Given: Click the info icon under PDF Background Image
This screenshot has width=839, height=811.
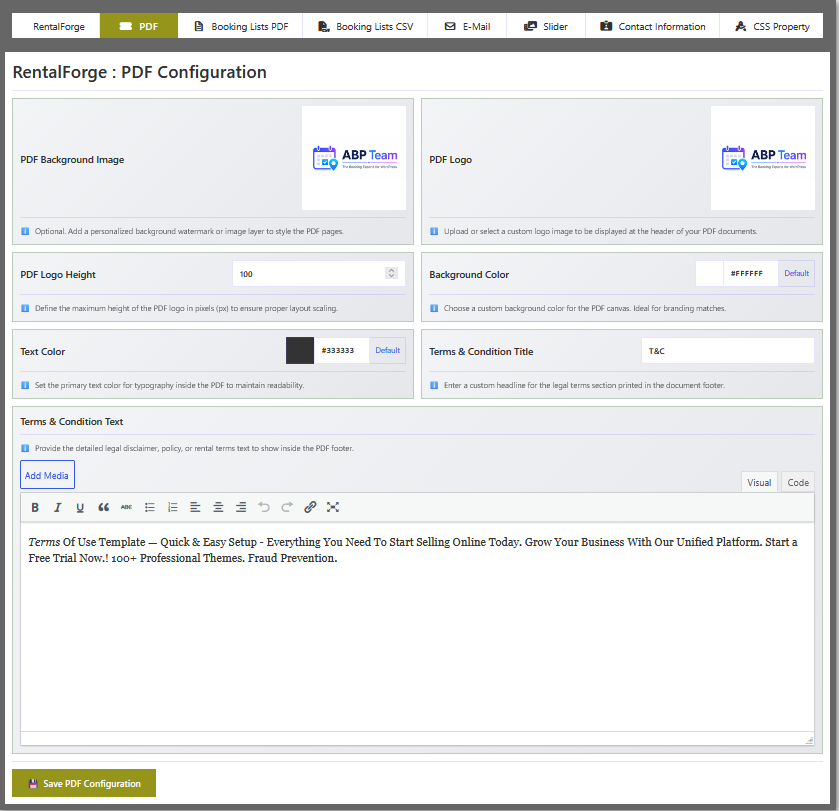Looking at the screenshot, I should pyautogui.click(x=25, y=232).
